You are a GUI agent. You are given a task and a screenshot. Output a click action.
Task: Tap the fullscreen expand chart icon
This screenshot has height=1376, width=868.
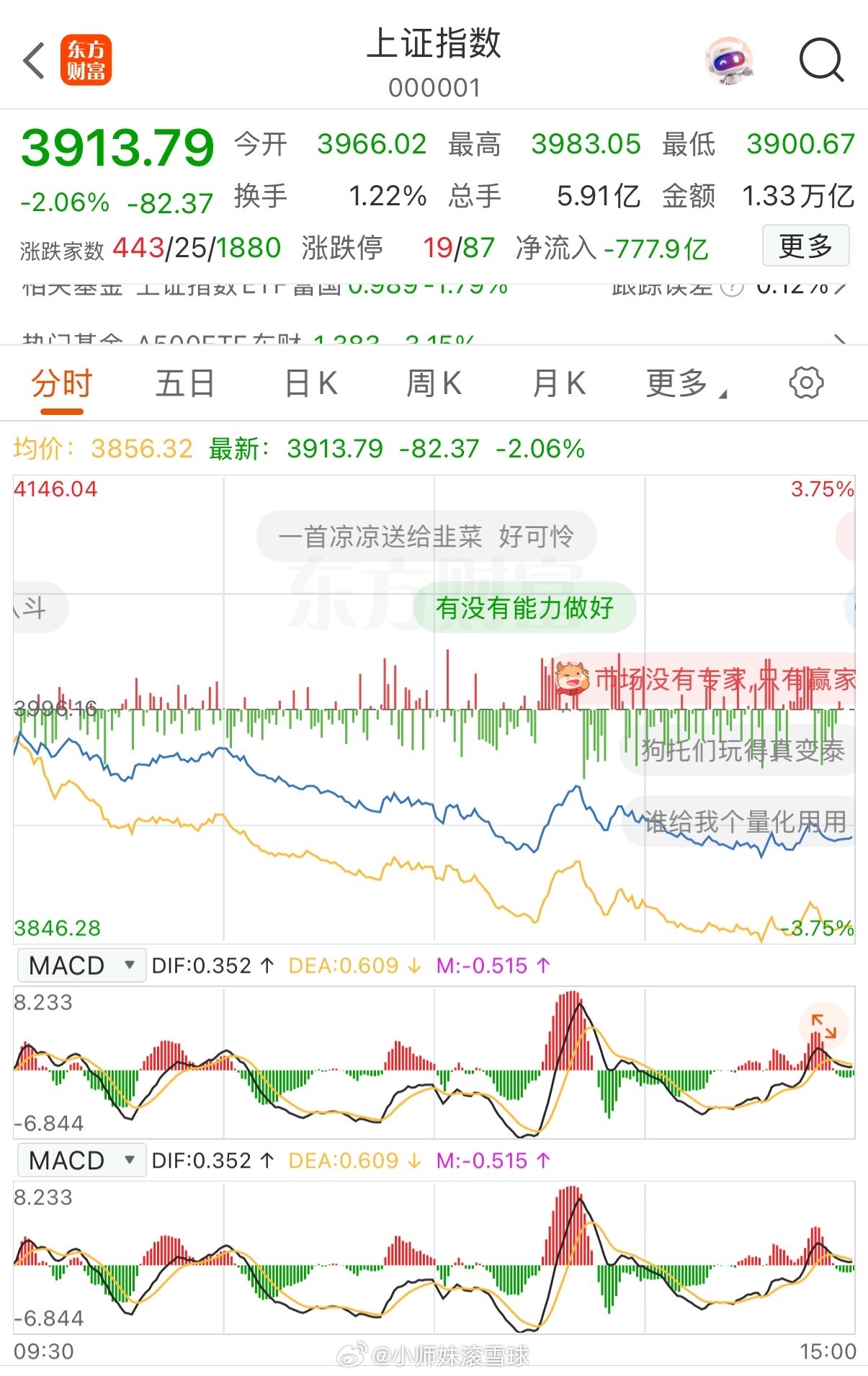click(x=823, y=1026)
